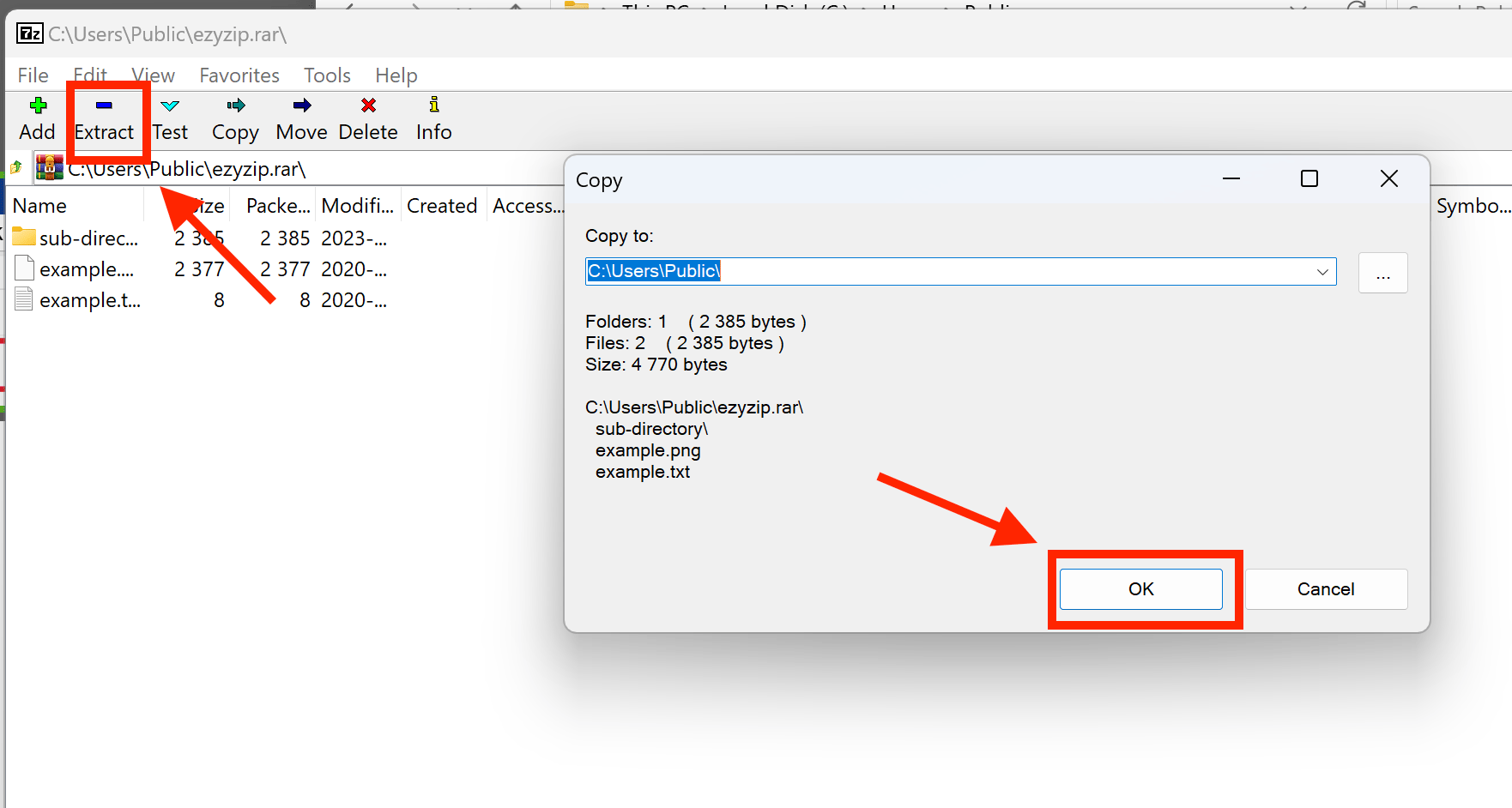Cancel the Copy dialog
1512x808 pixels.
coord(1326,589)
